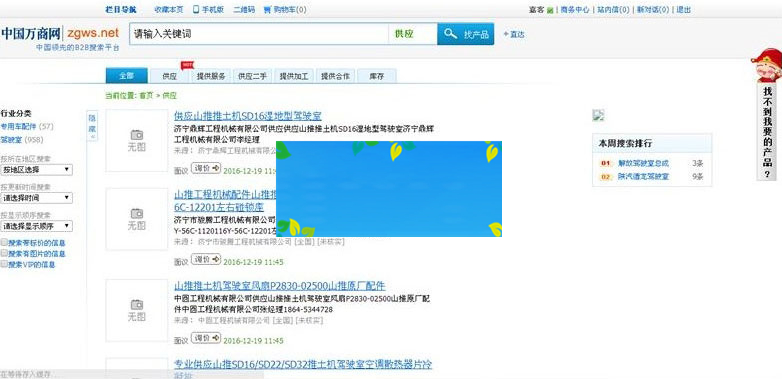
Task: Click 无图 thumbnail of 左右链锁座 listing
Action: [x=137, y=219]
